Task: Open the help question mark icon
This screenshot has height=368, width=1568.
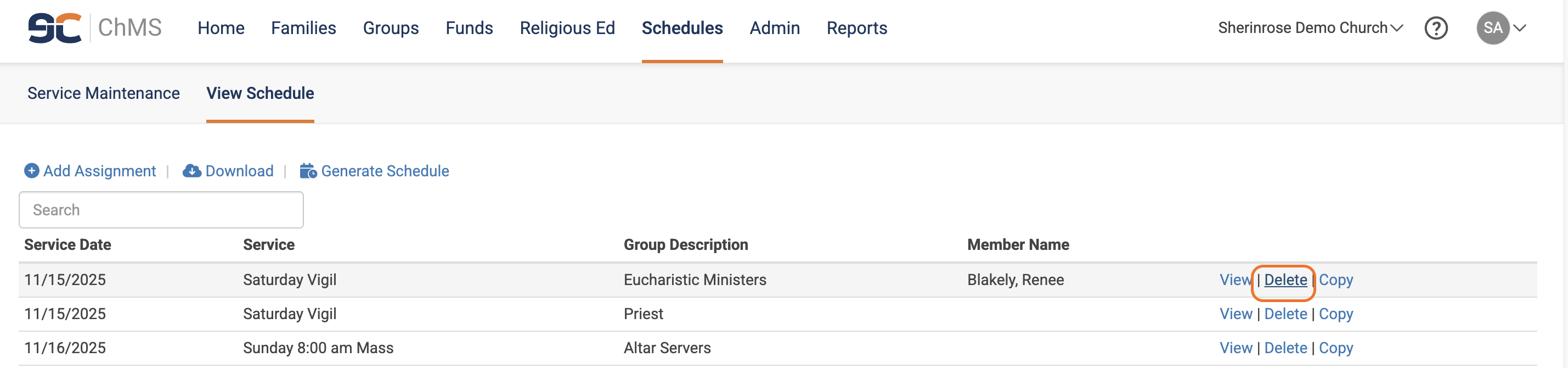Action: tap(1435, 28)
